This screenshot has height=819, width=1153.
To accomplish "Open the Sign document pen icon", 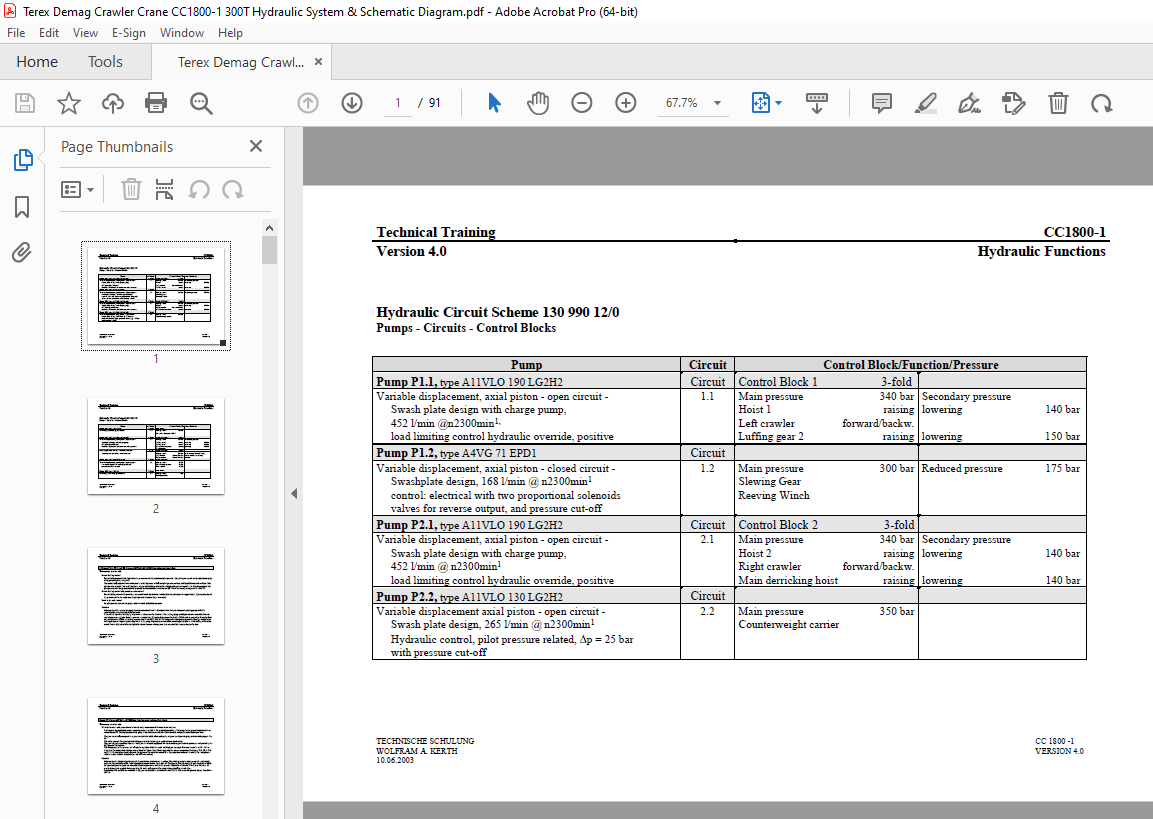I will coord(969,103).
